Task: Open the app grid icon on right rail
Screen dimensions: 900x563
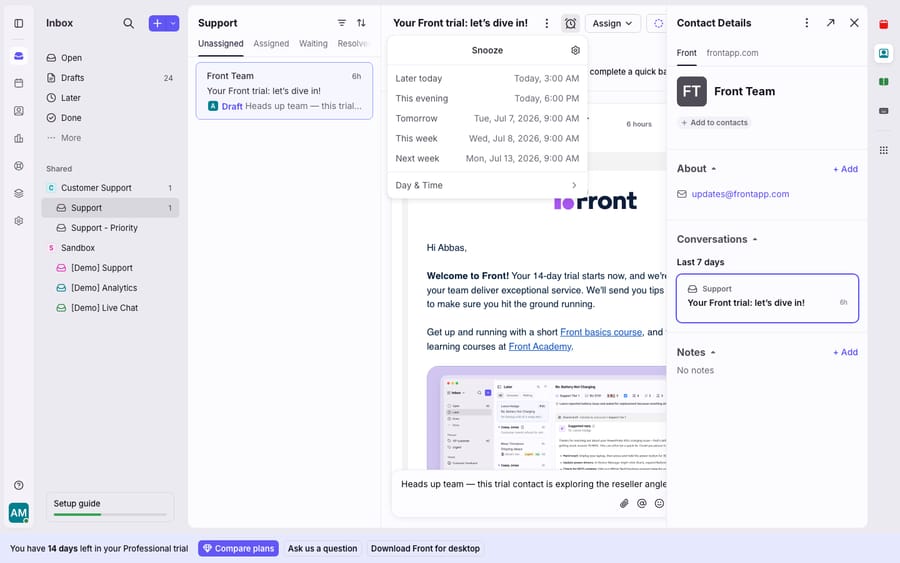Action: point(883,150)
